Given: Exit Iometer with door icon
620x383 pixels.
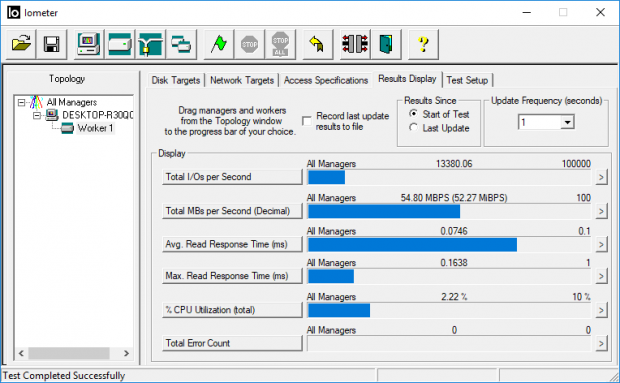Looking at the screenshot, I should 386,44.
